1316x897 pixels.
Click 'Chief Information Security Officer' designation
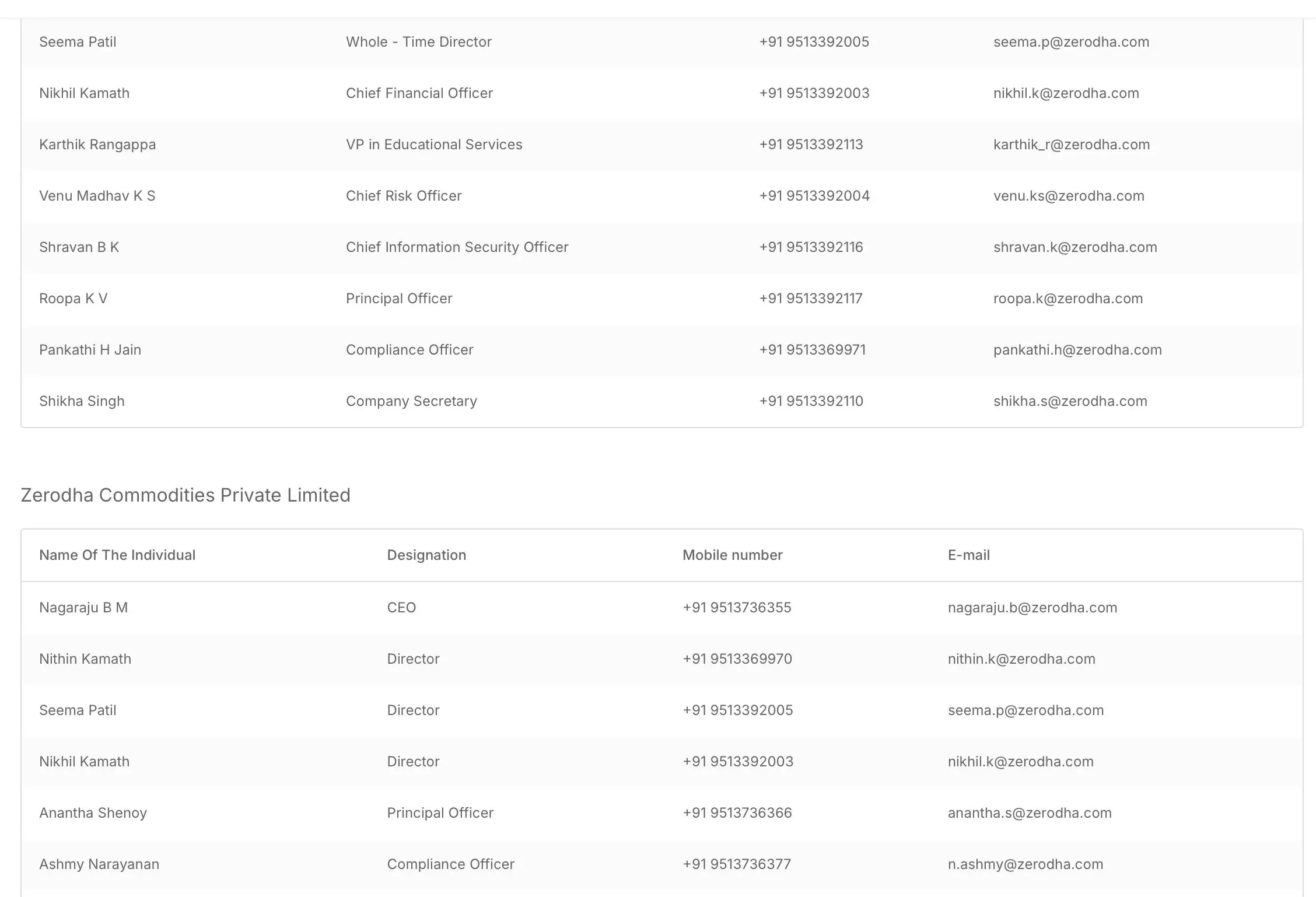[457, 247]
